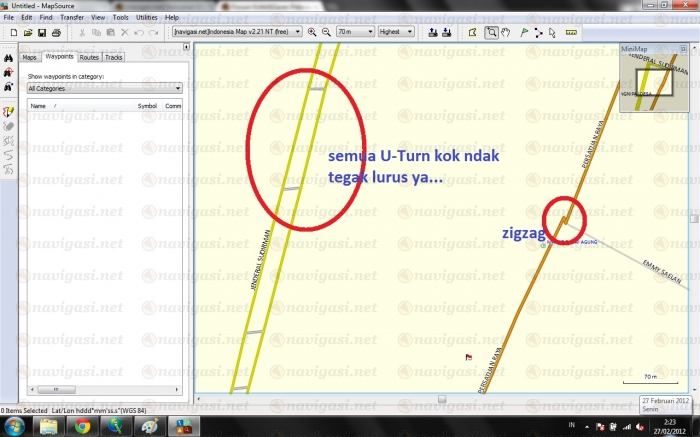
Task: Open the Transfer menu
Action: pyautogui.click(x=71, y=18)
